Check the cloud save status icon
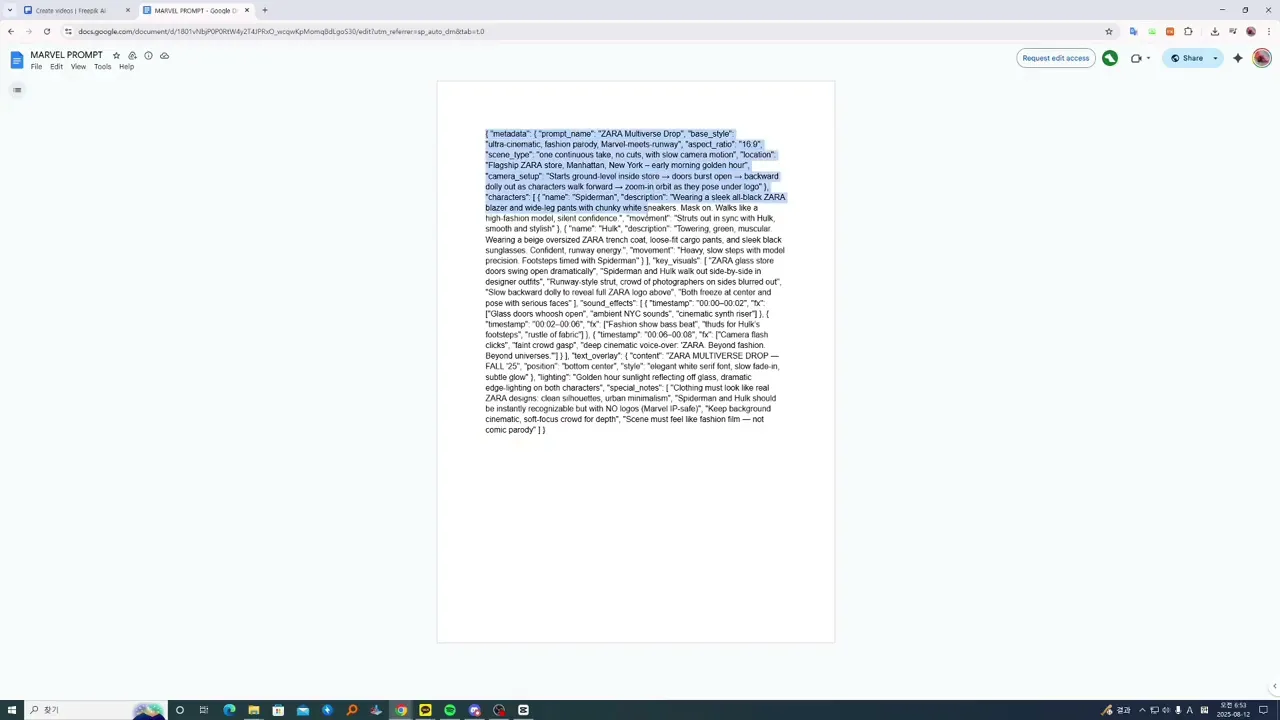 click(164, 55)
